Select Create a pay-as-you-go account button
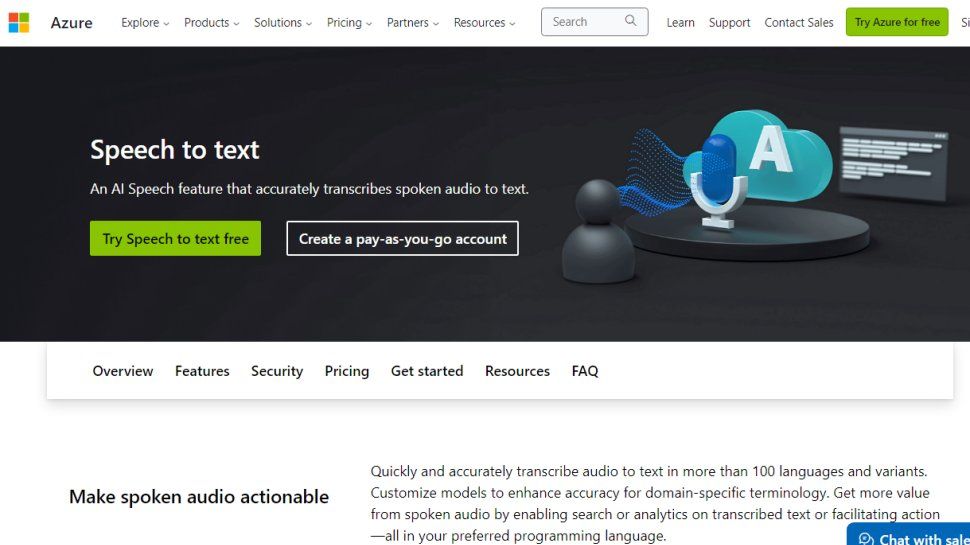This screenshot has width=970, height=545. pos(402,238)
